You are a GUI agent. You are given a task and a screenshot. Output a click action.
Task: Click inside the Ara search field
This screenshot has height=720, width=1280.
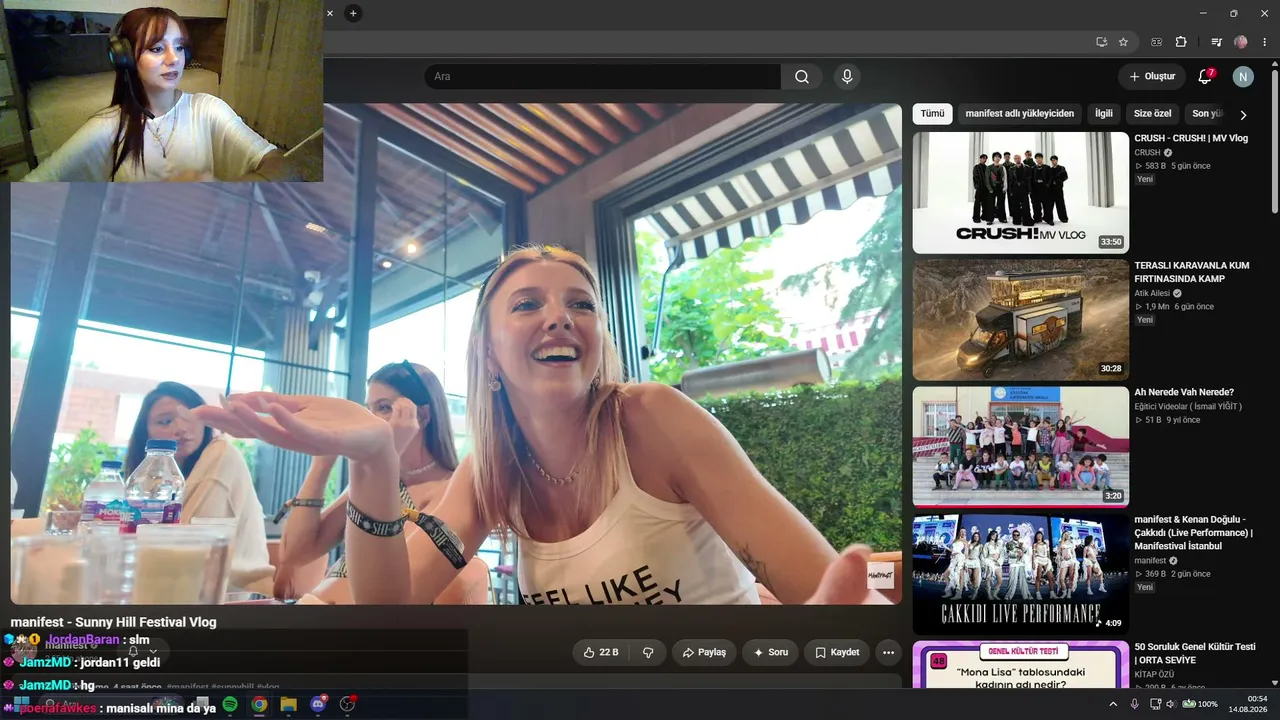602,77
